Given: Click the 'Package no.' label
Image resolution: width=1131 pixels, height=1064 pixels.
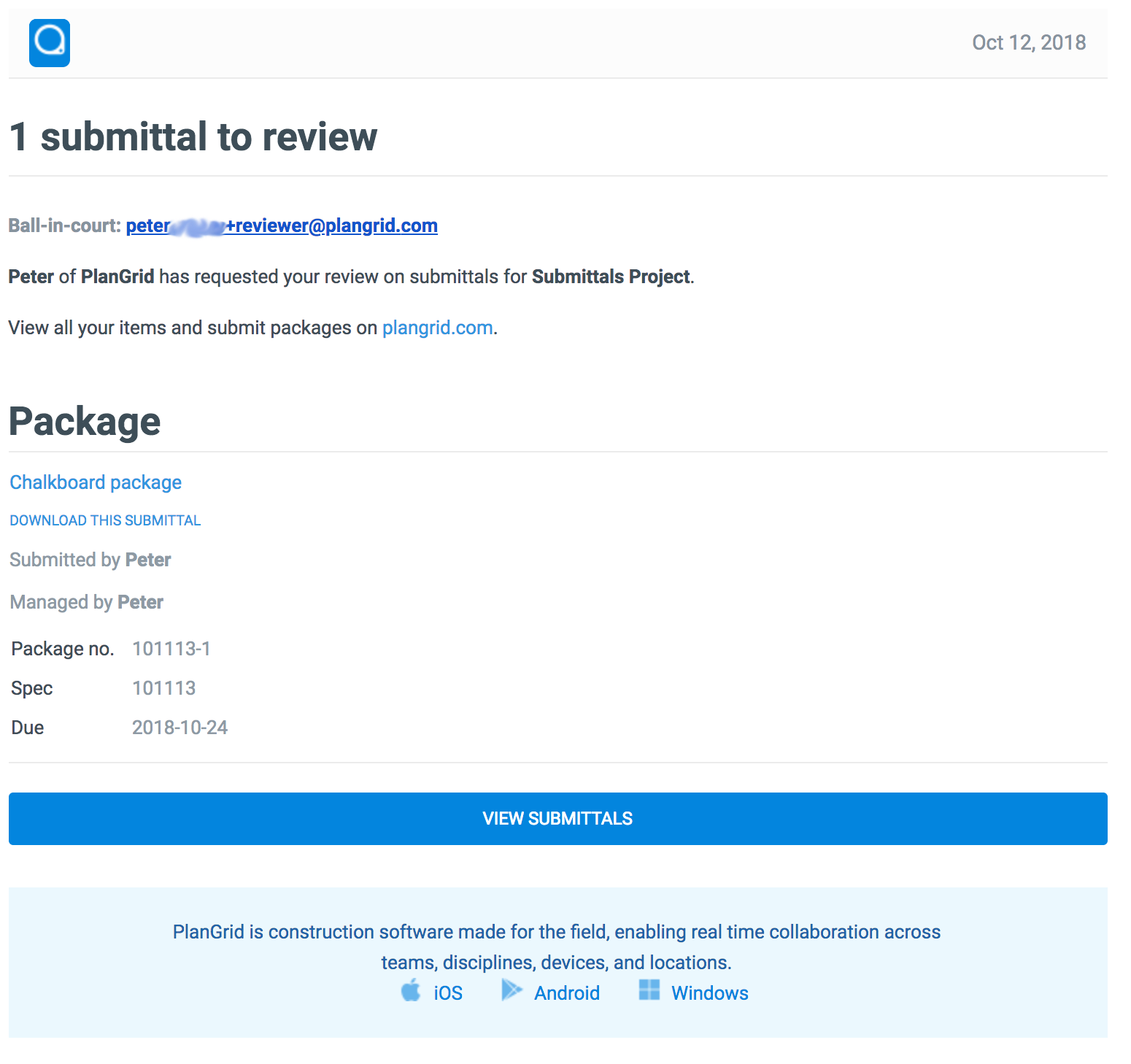Looking at the screenshot, I should coord(63,649).
